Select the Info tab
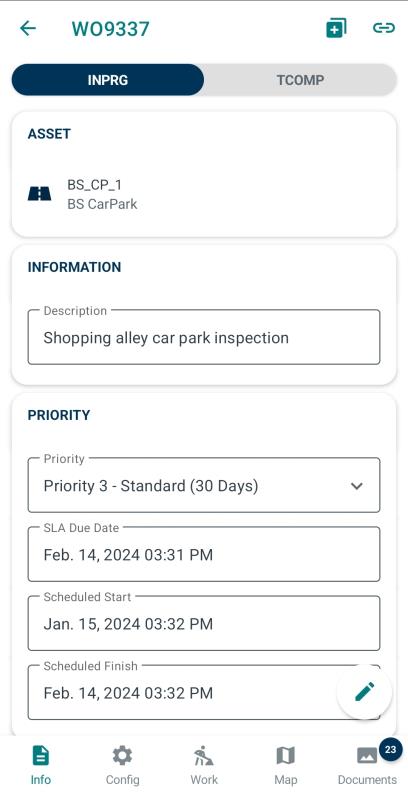The height and width of the screenshot is (799, 408). tap(41, 765)
